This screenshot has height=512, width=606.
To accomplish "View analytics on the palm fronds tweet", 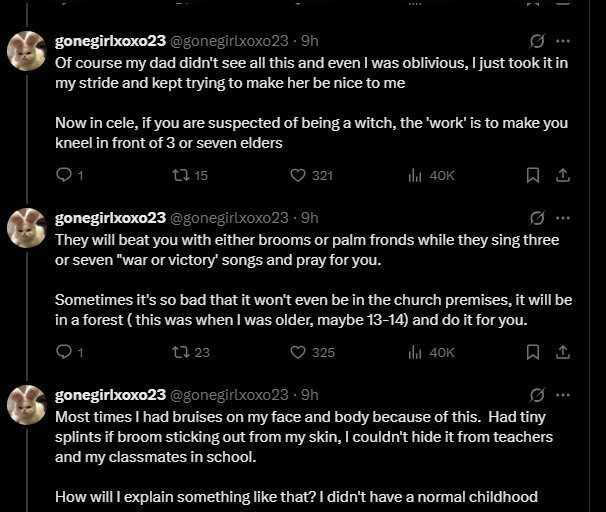I will [415, 351].
